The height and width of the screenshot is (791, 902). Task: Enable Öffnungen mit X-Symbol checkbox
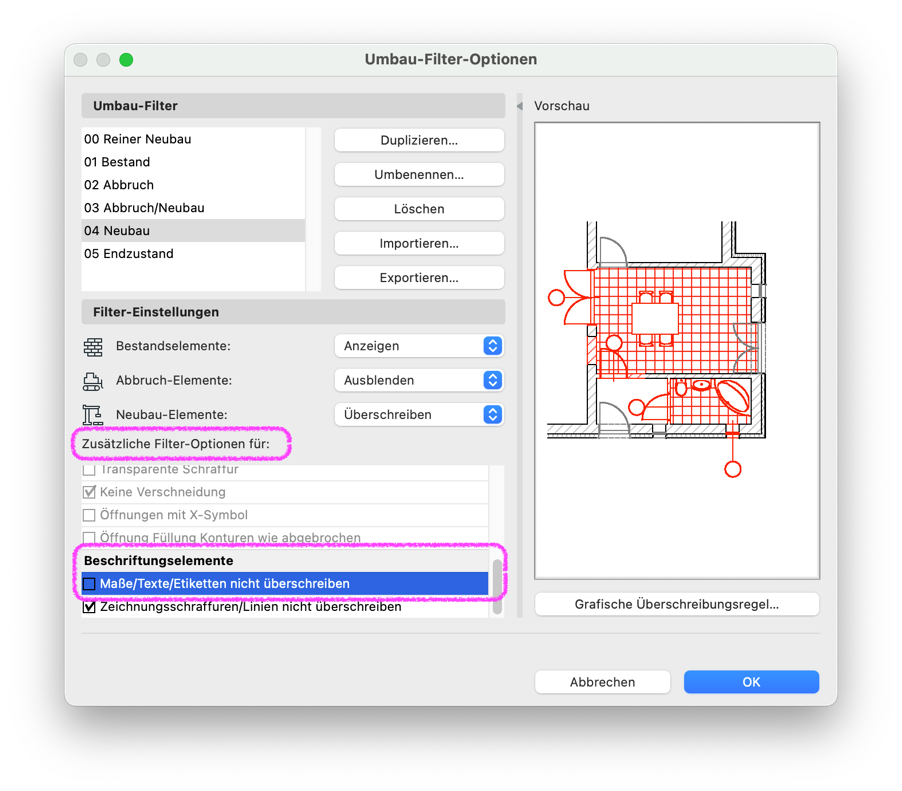(89, 515)
